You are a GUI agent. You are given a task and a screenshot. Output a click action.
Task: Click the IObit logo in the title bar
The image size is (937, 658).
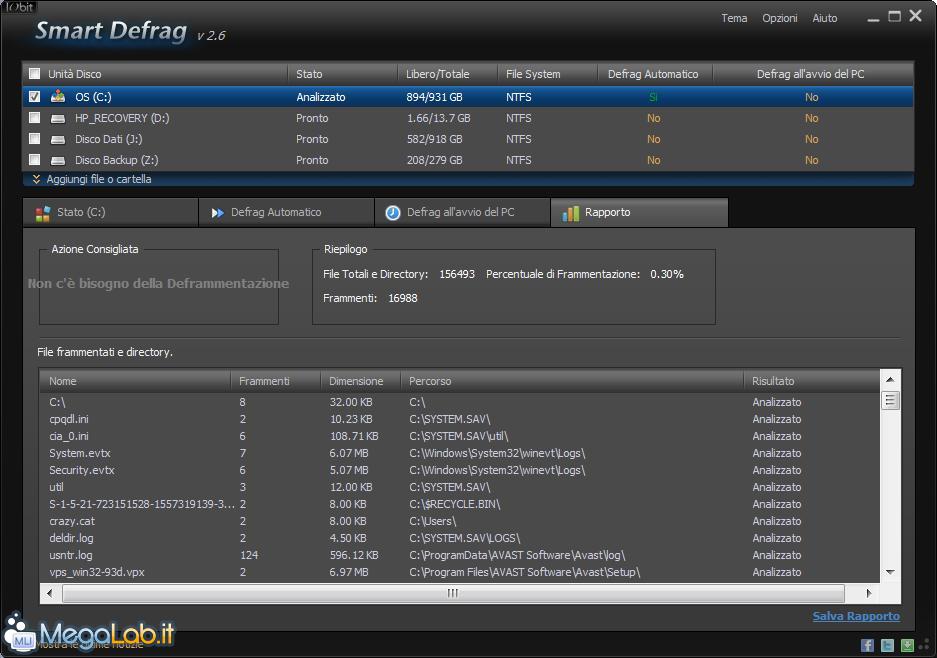pos(19,7)
